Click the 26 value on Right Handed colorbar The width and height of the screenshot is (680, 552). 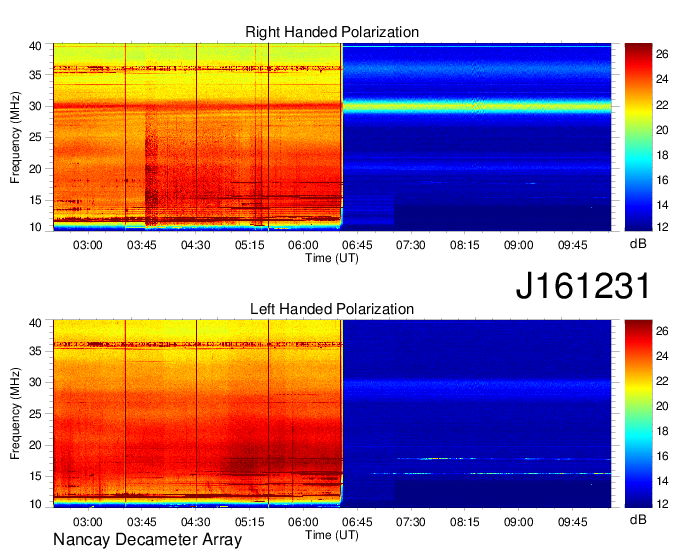[x=662, y=54]
